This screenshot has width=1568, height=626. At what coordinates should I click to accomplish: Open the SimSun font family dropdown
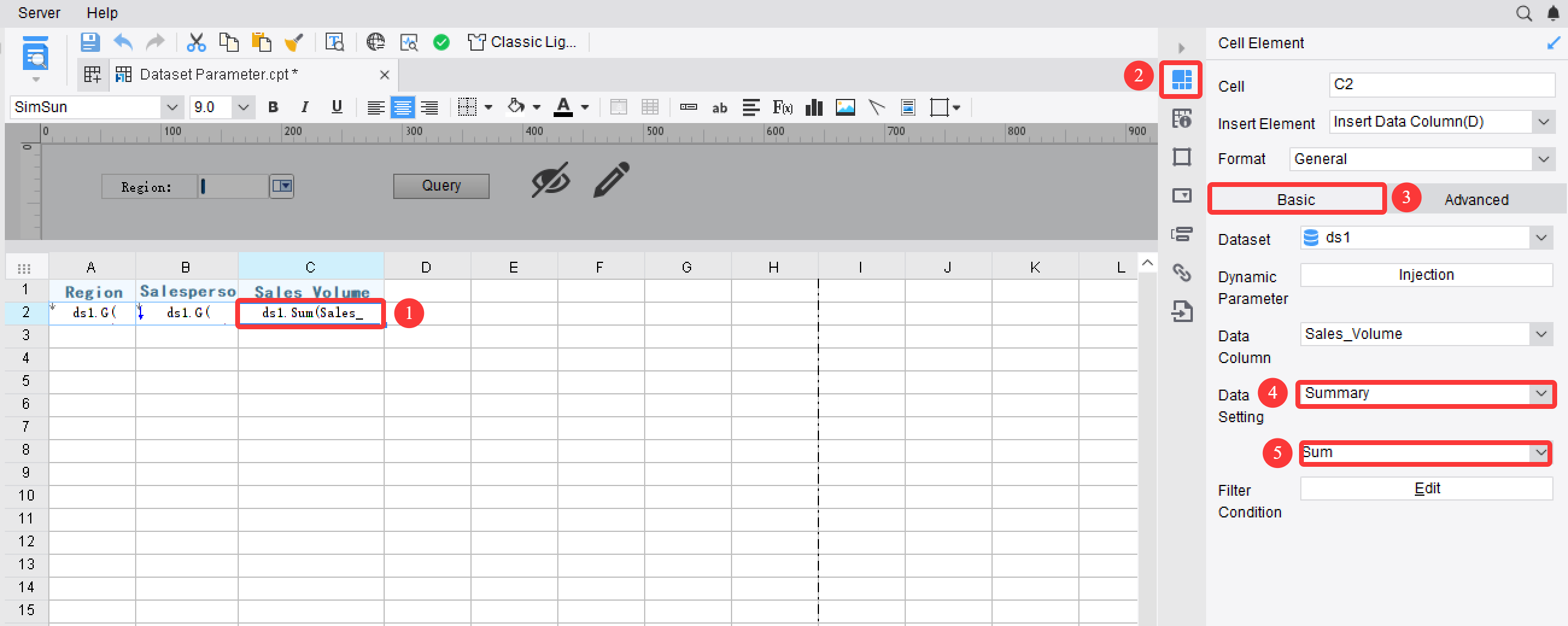click(172, 108)
